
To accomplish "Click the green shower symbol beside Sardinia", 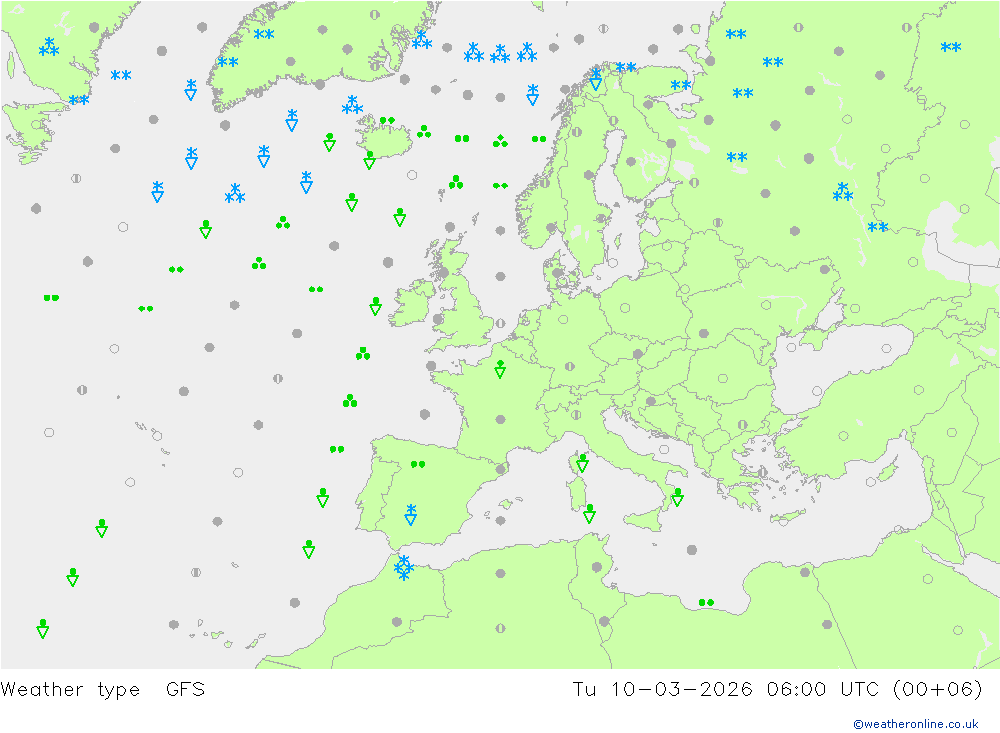I will pyautogui.click(x=589, y=514).
